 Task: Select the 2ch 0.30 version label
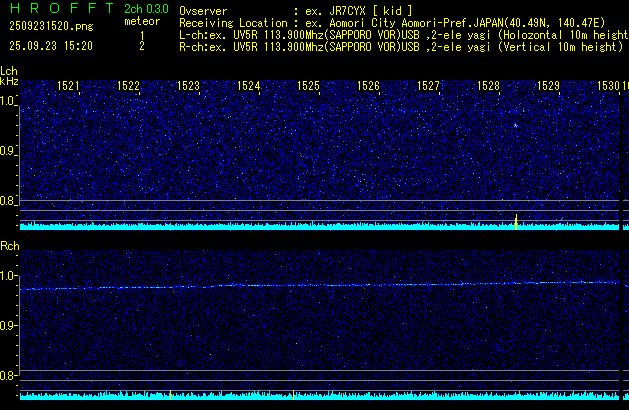146,9
